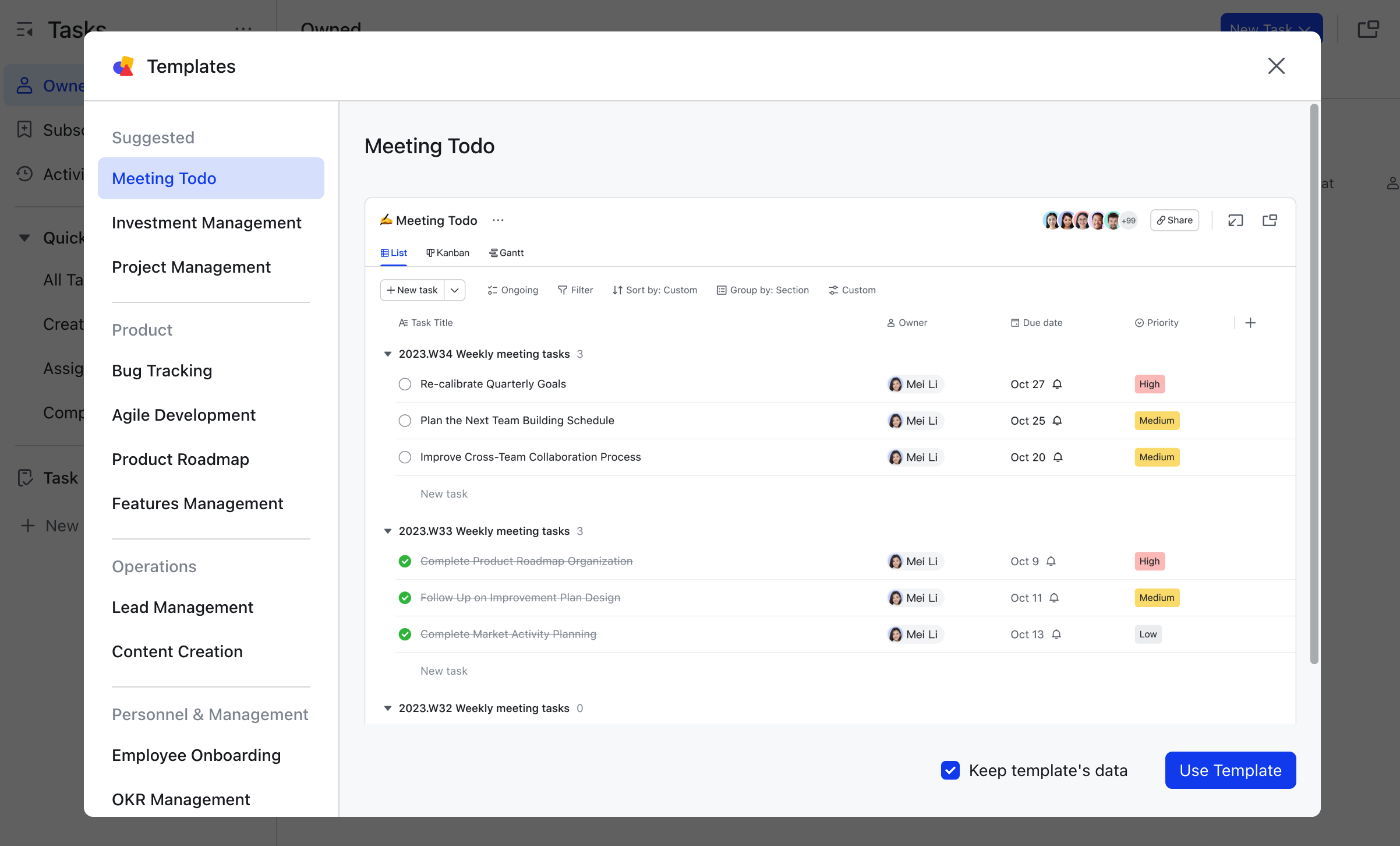The height and width of the screenshot is (846, 1400).
Task: Click the Ongoing status filter
Action: click(x=512, y=290)
